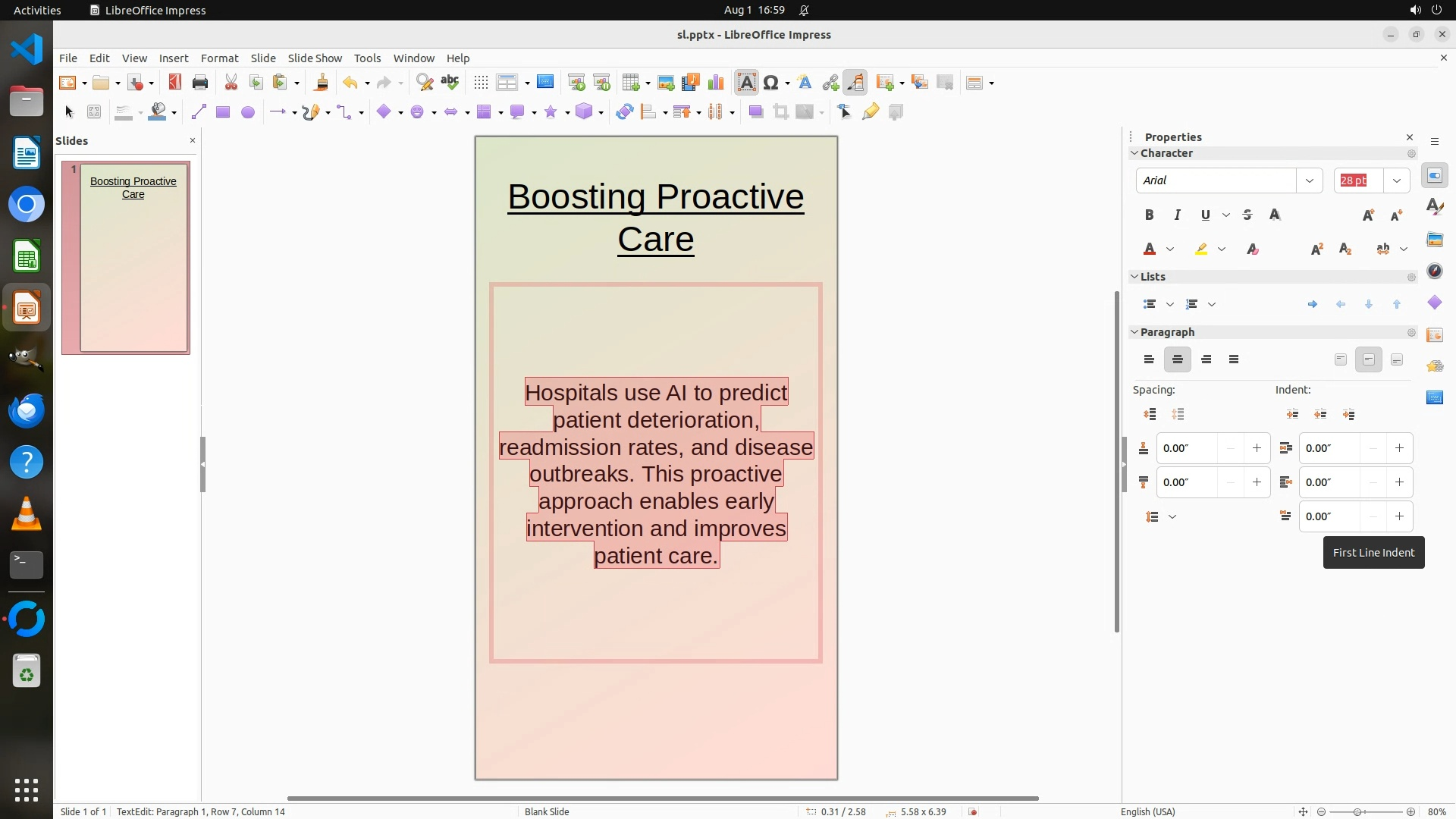1456x819 pixels.
Task: Open the Arial font name dropdown
Action: tap(1309, 180)
